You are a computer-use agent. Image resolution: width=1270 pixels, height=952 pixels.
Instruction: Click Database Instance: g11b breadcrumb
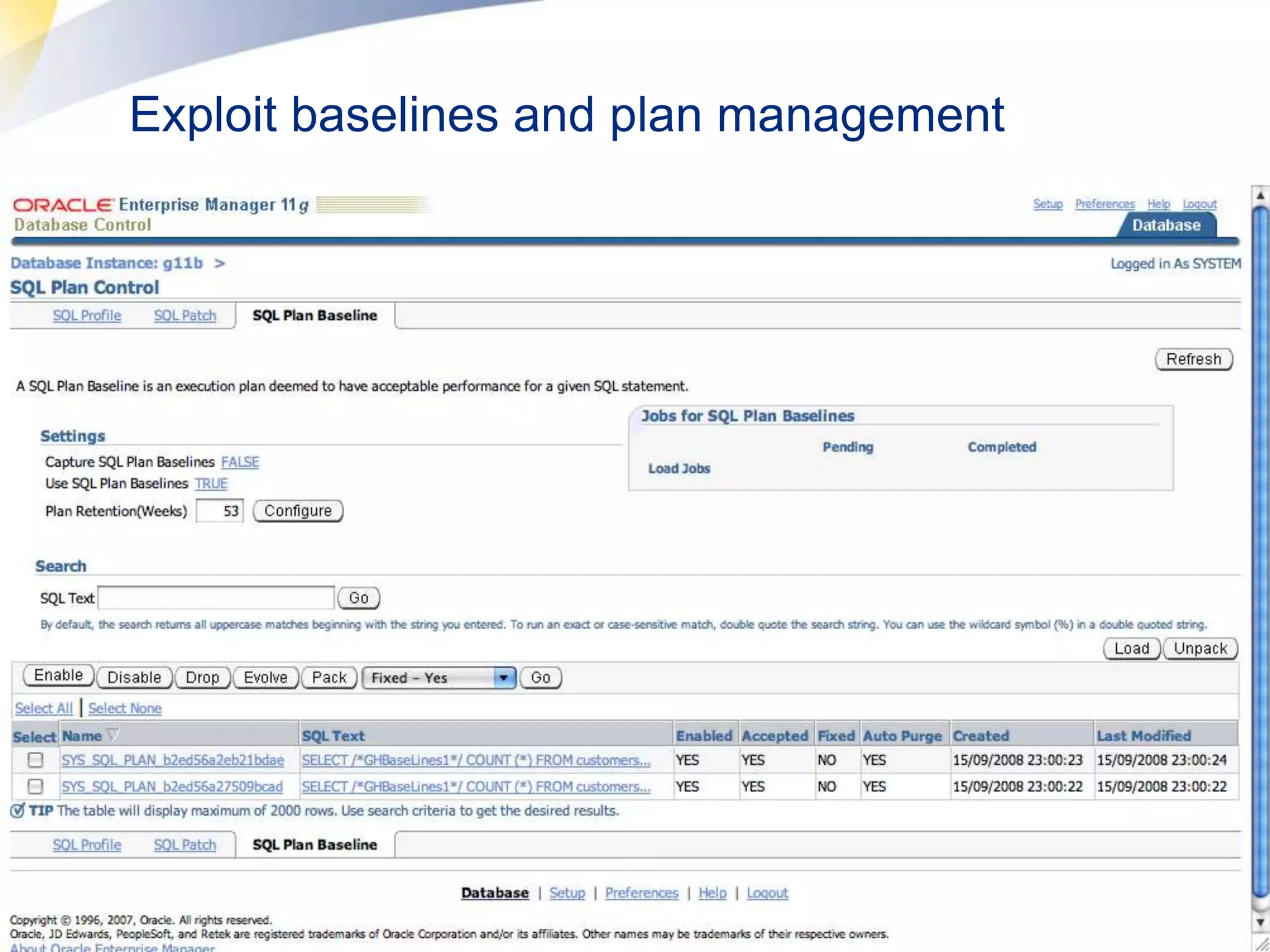(x=107, y=263)
